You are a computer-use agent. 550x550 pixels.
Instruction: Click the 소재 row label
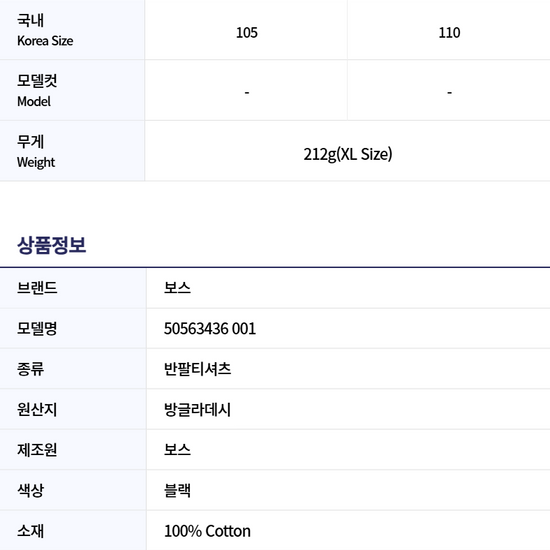31,531
